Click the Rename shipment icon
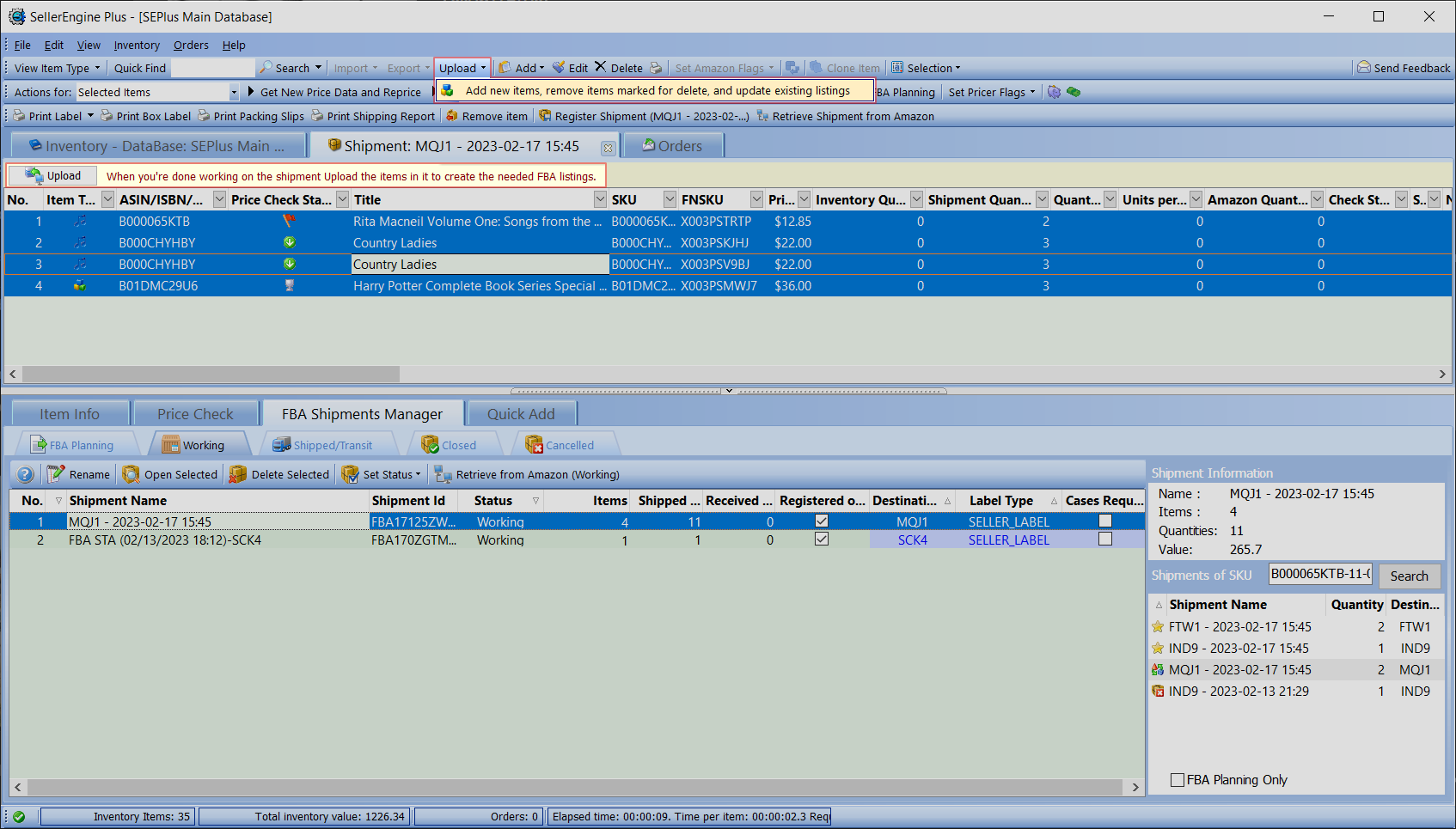 coord(57,474)
